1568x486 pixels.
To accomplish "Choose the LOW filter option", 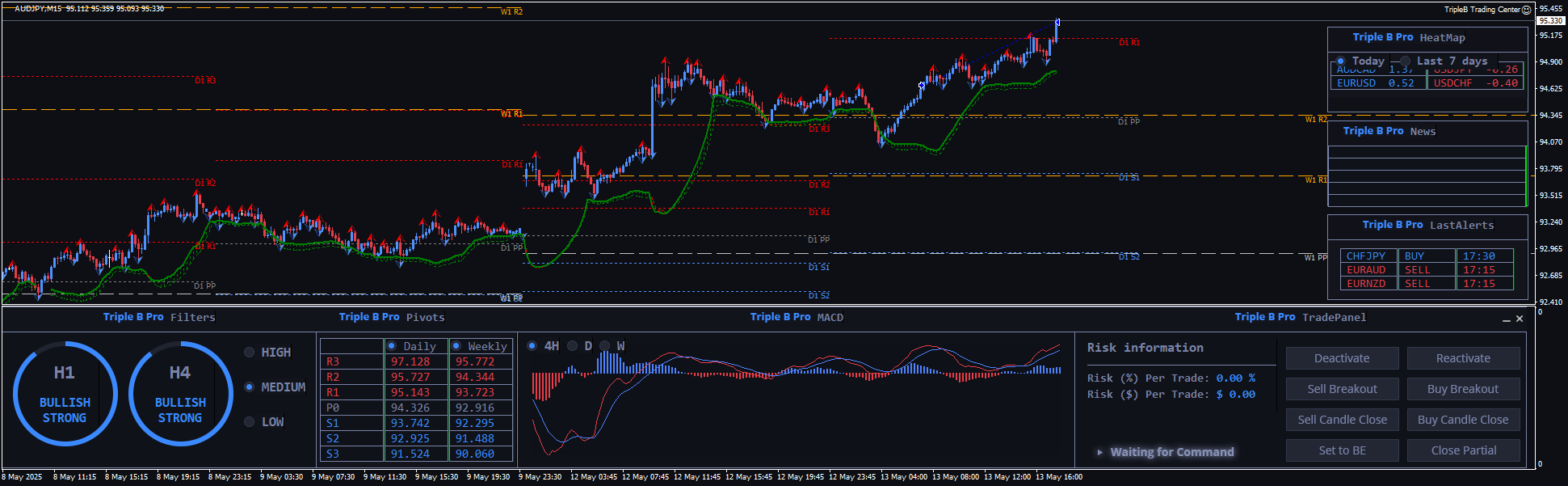I will 250,422.
